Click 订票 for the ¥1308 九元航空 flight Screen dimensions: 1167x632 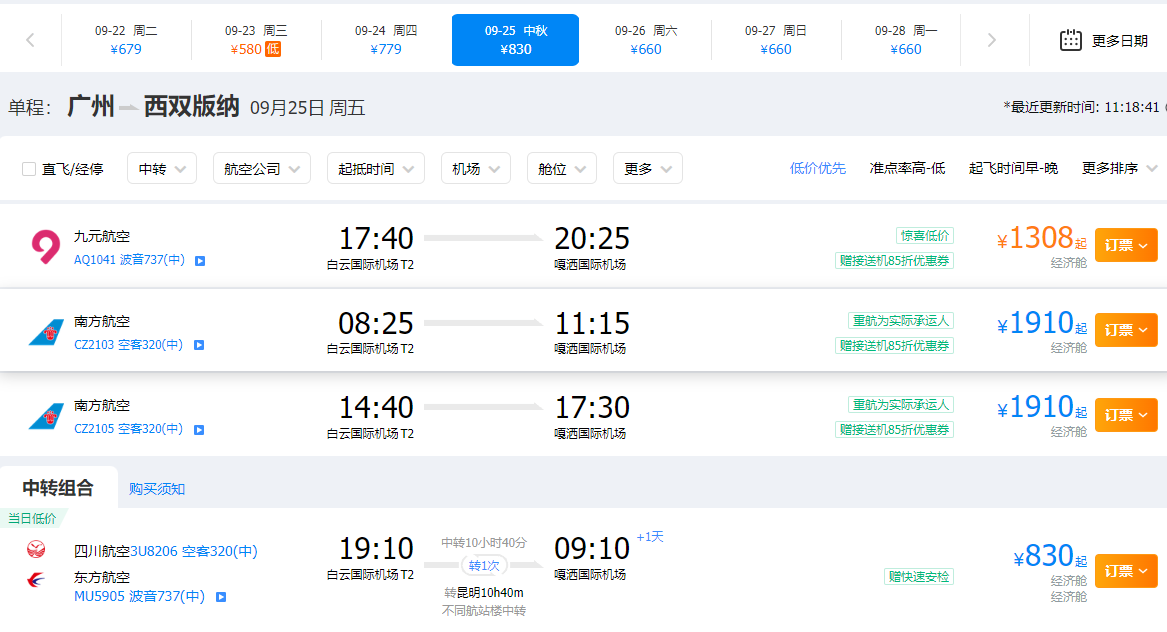[x=1126, y=245]
